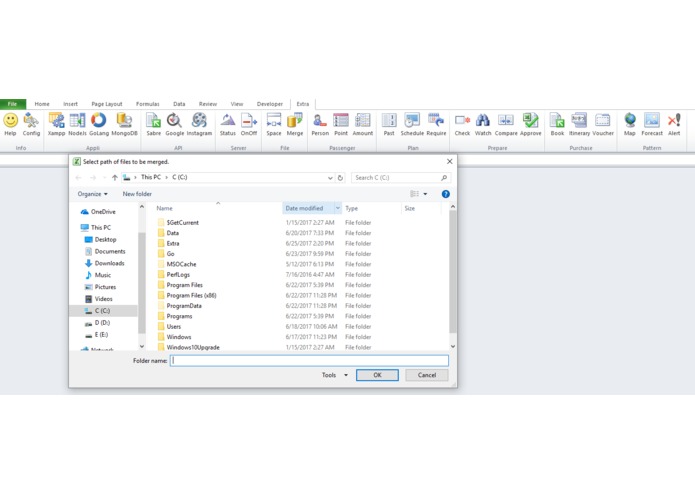Screen dimensions: 695x494
Task: Click the Cancel button
Action: tap(427, 375)
